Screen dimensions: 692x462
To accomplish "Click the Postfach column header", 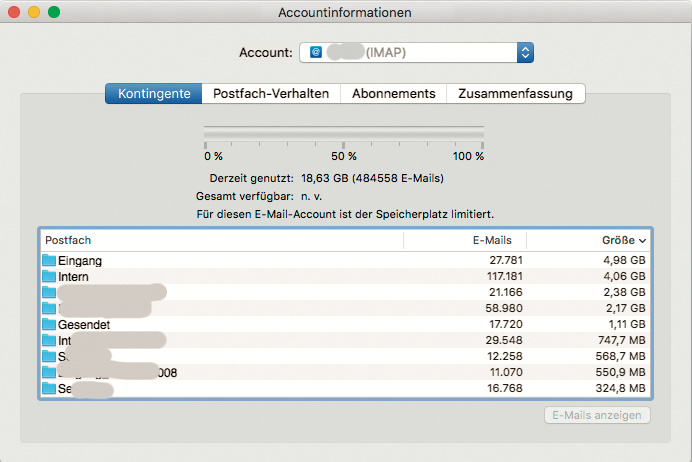I will tap(220, 241).
